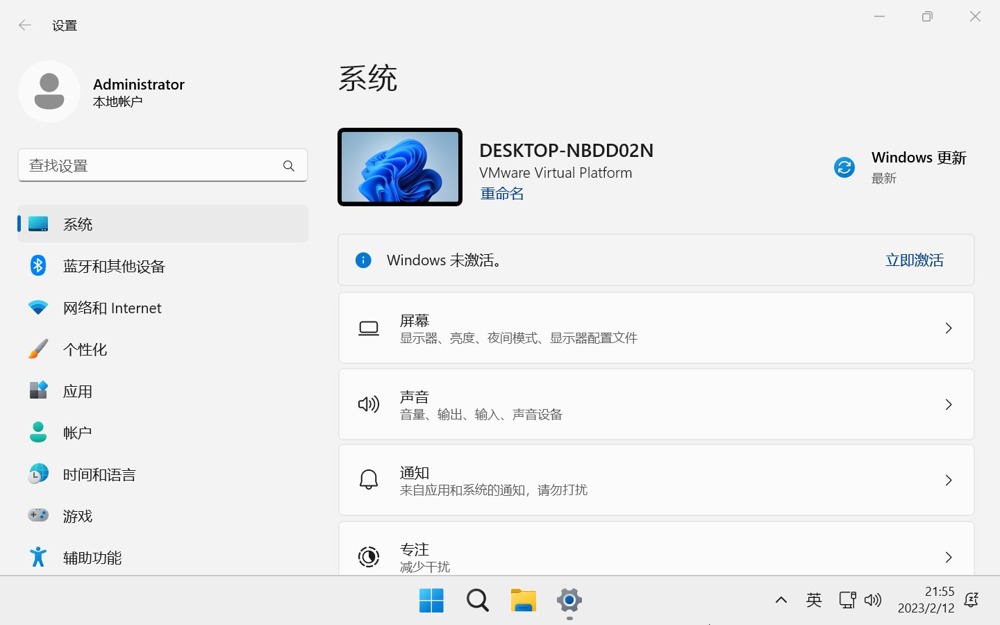Open File Explorer from the taskbar
The image size is (1000, 625).
click(x=523, y=600)
